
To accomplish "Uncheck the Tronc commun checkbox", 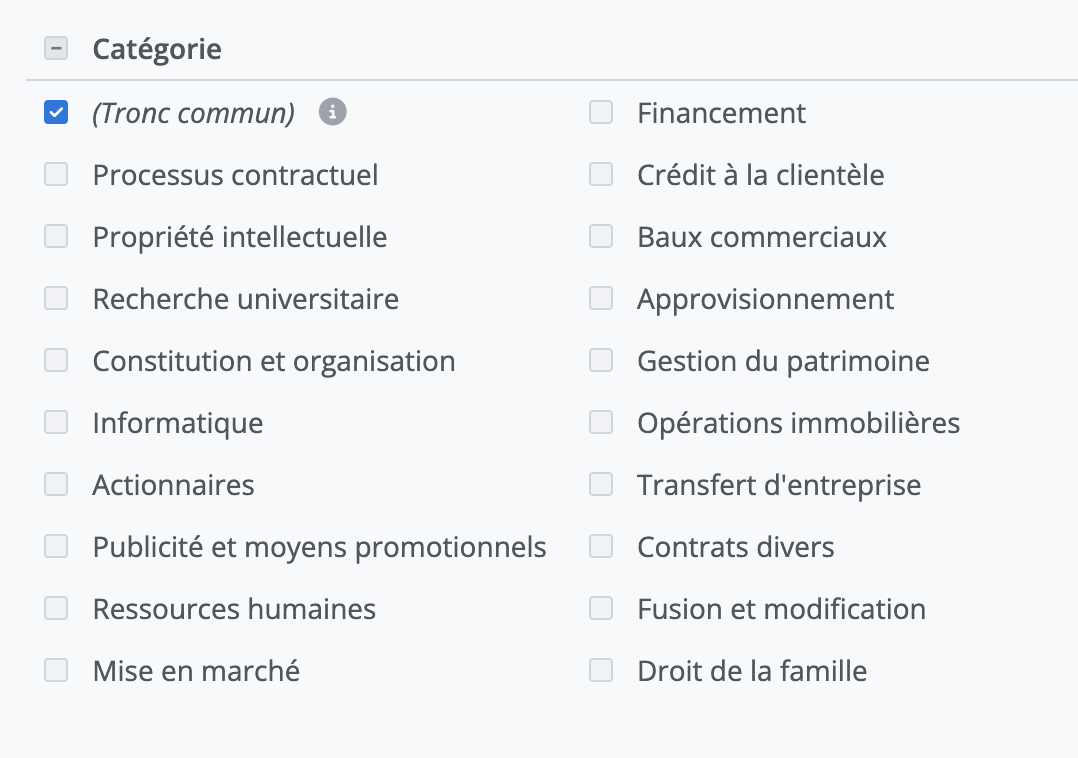I will 56,113.
